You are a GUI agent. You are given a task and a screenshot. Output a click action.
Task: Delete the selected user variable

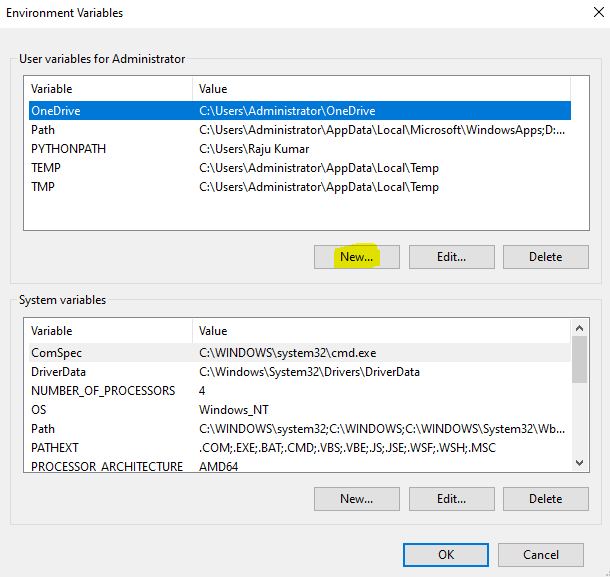click(x=545, y=256)
